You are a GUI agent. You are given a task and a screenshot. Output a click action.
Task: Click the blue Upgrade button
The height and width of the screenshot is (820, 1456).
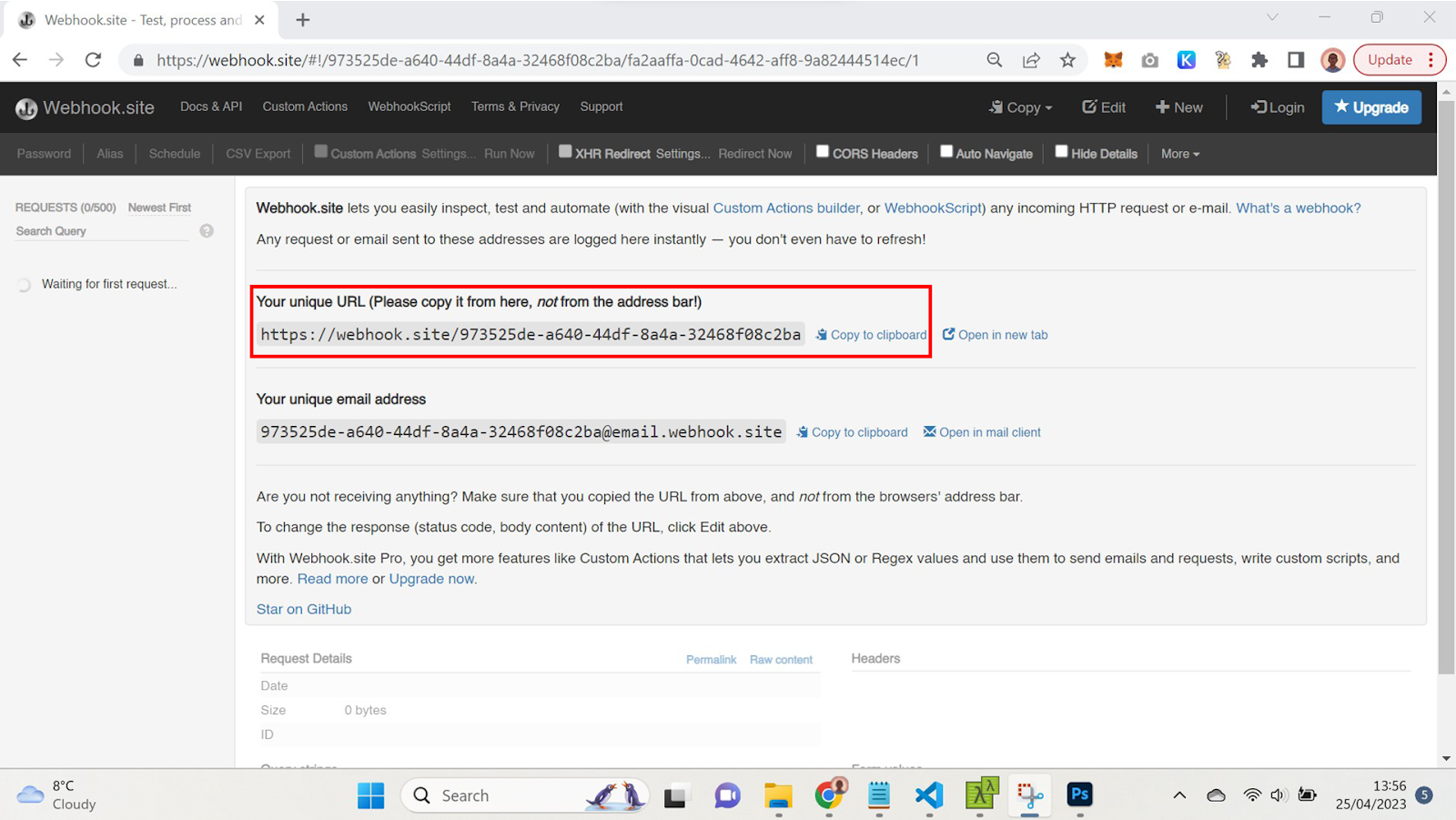[1371, 107]
